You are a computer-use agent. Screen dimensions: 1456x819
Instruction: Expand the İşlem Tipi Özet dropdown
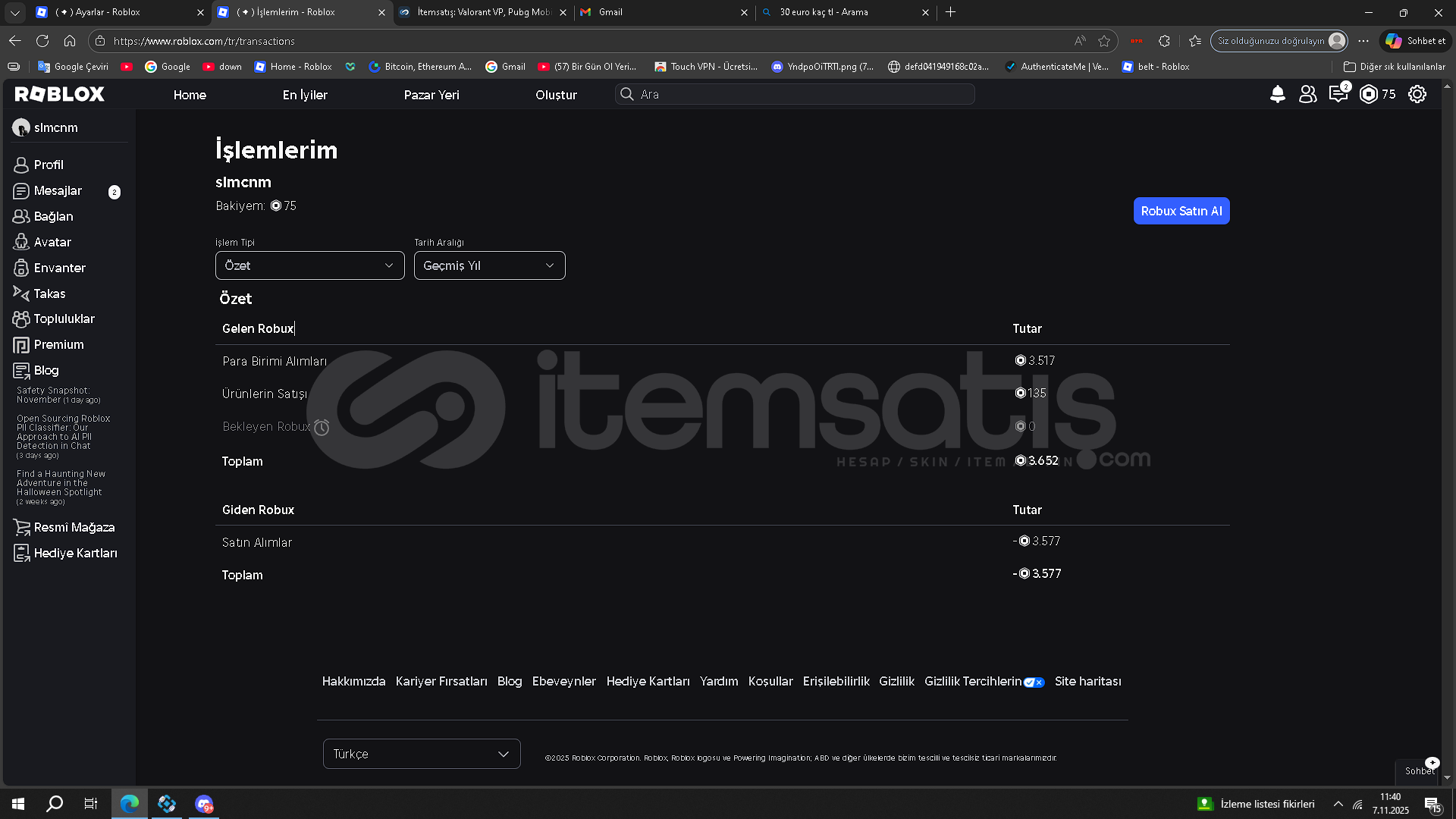[x=309, y=265]
